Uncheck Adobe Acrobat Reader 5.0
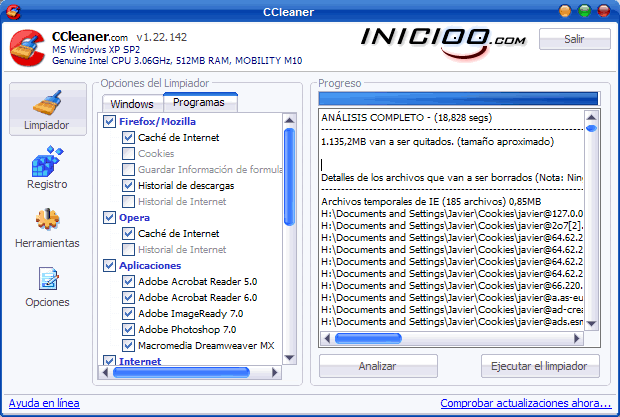620x417 pixels. [x=128, y=281]
